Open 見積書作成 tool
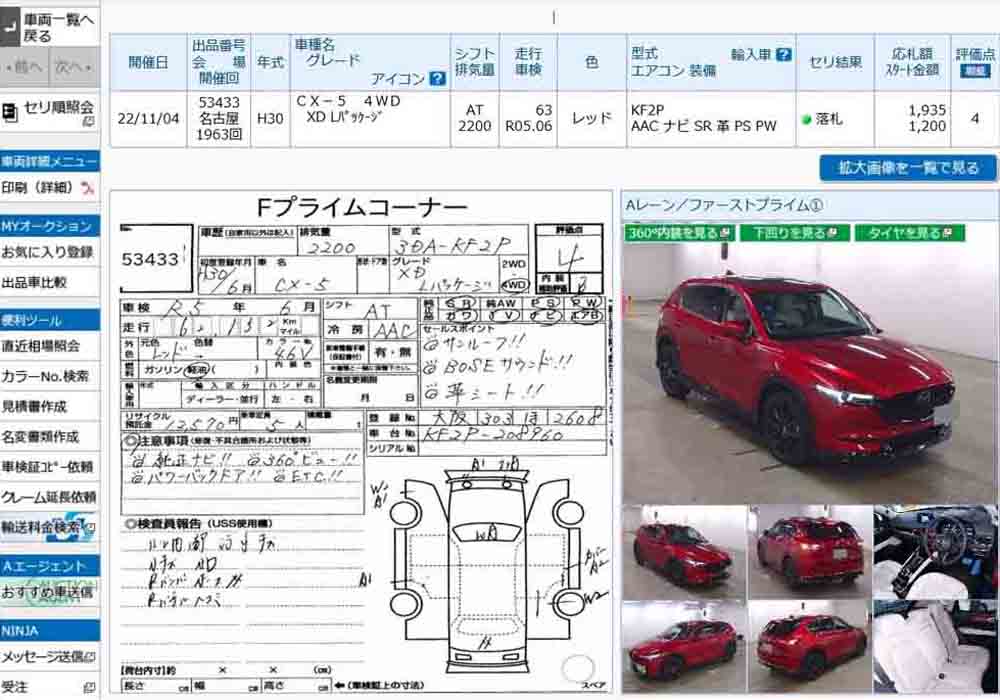This screenshot has width=1000, height=700. coord(34,406)
